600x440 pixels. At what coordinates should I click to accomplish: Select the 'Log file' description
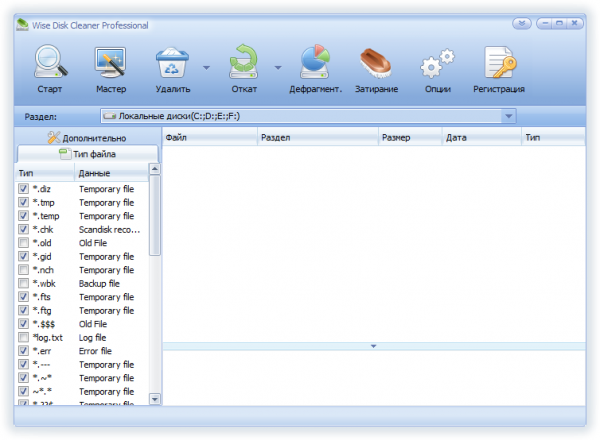click(x=92, y=337)
